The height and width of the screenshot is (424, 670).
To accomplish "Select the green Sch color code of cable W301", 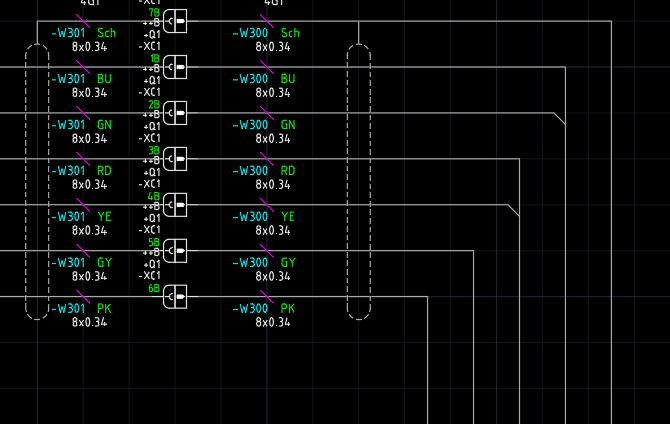I will coord(106,33).
